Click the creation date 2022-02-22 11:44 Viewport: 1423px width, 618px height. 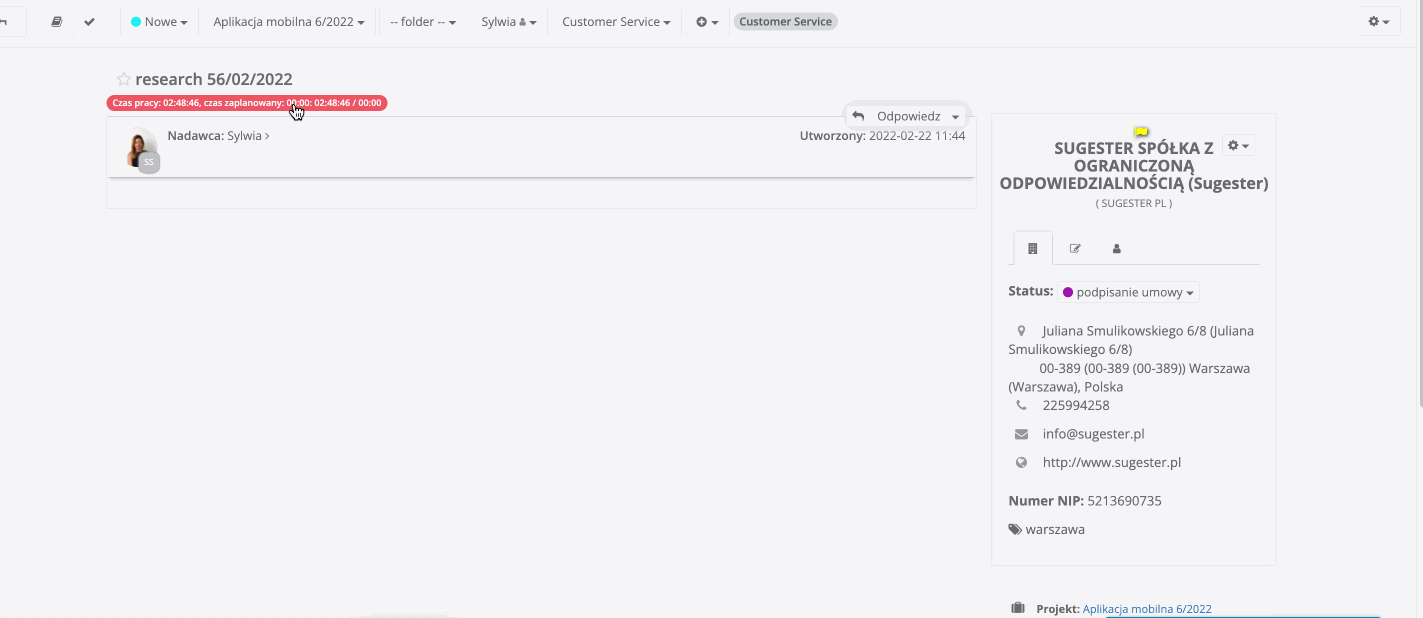click(x=917, y=136)
